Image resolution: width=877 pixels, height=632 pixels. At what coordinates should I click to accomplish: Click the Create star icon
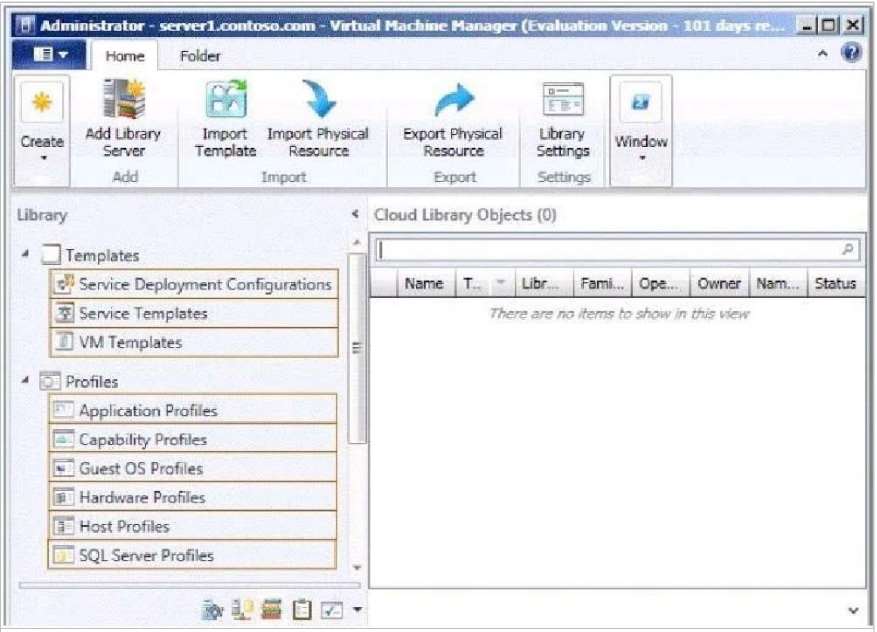tap(42, 102)
